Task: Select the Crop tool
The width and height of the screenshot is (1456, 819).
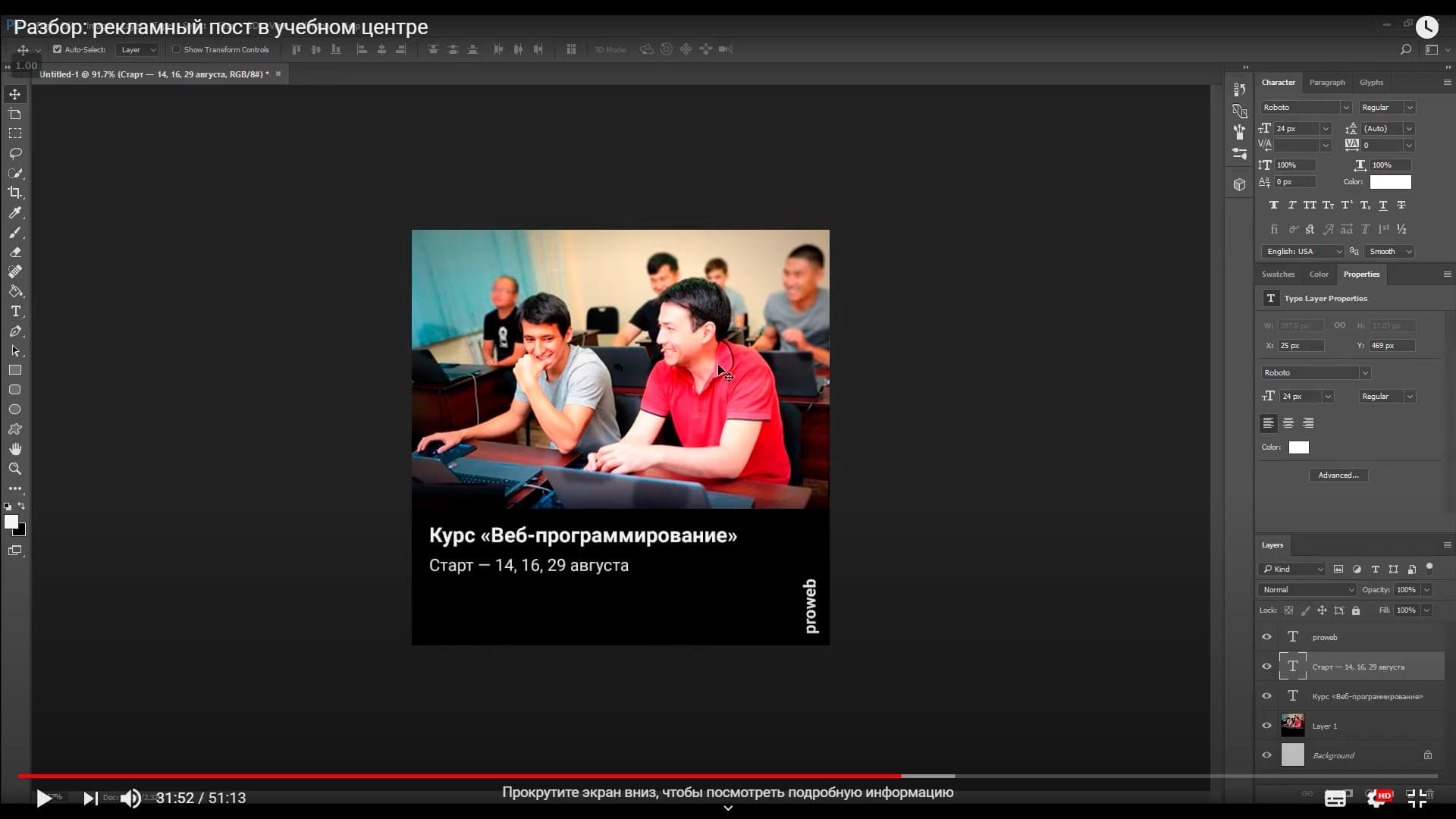Action: [15, 193]
